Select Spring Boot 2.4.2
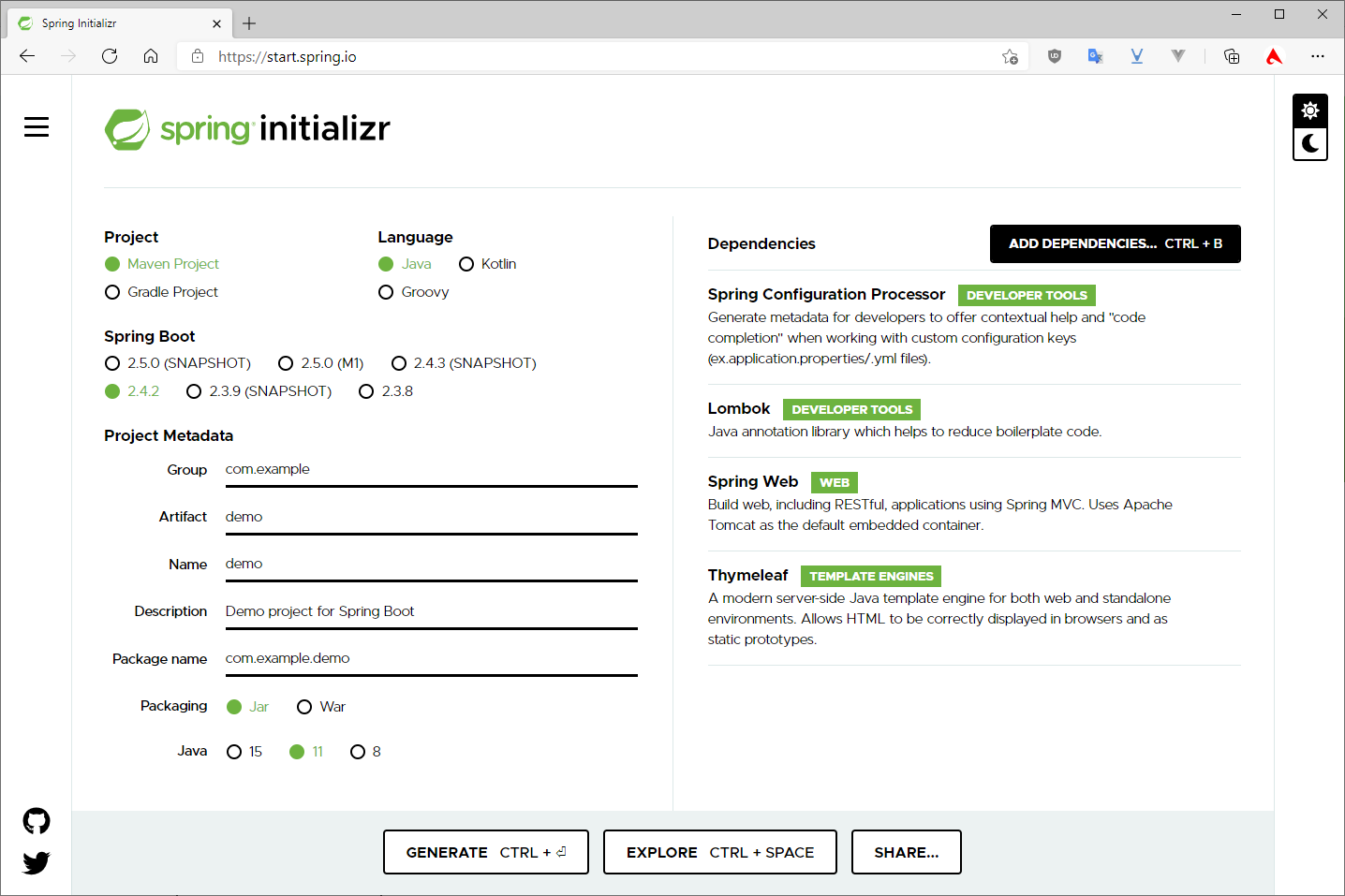This screenshot has width=1345, height=896. click(x=132, y=391)
